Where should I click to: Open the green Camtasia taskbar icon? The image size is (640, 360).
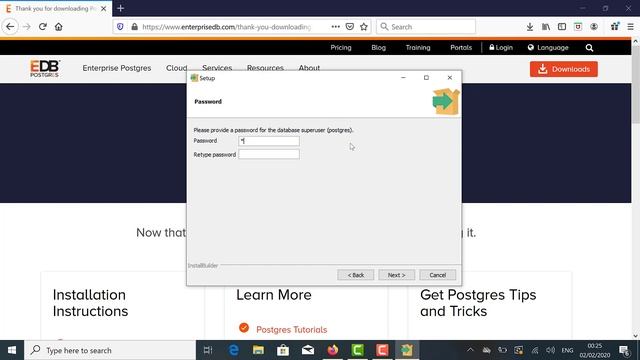pos(358,350)
